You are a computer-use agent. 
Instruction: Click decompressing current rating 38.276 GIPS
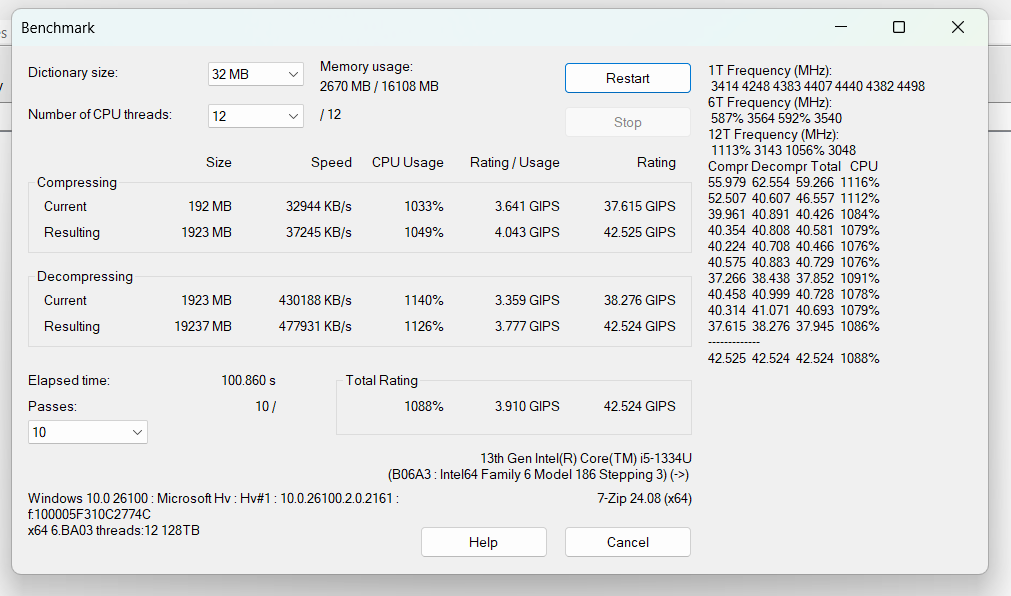point(640,301)
